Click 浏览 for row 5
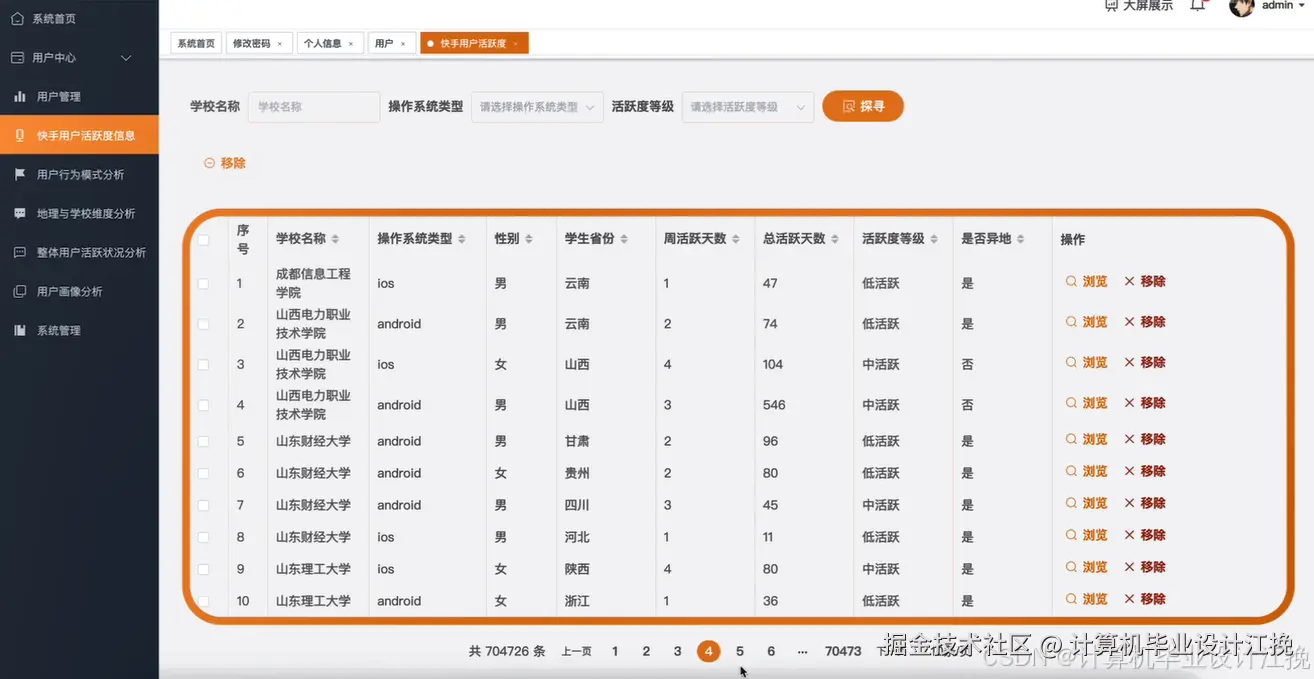Screen dimensions: 1314x679 [x=1087, y=439]
